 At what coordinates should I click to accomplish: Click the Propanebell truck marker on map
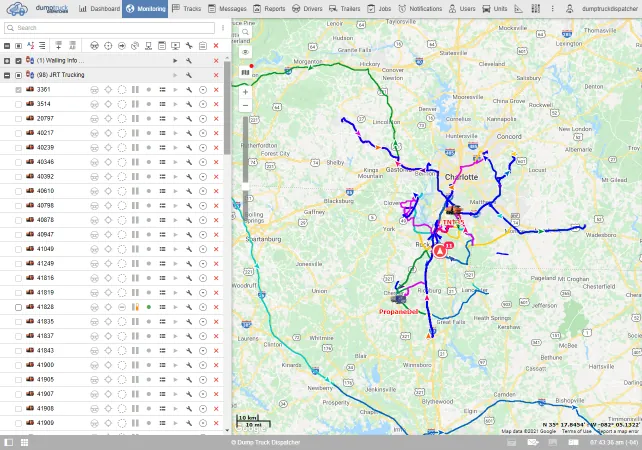[x=398, y=299]
